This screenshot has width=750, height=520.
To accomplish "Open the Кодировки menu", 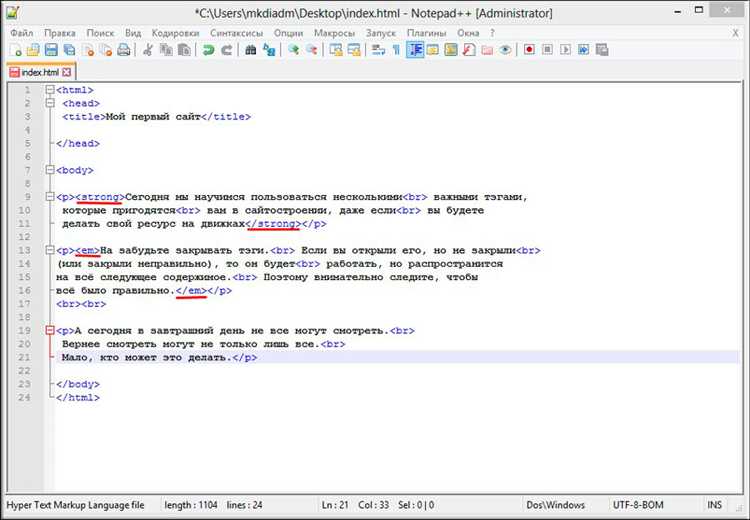I will point(175,33).
